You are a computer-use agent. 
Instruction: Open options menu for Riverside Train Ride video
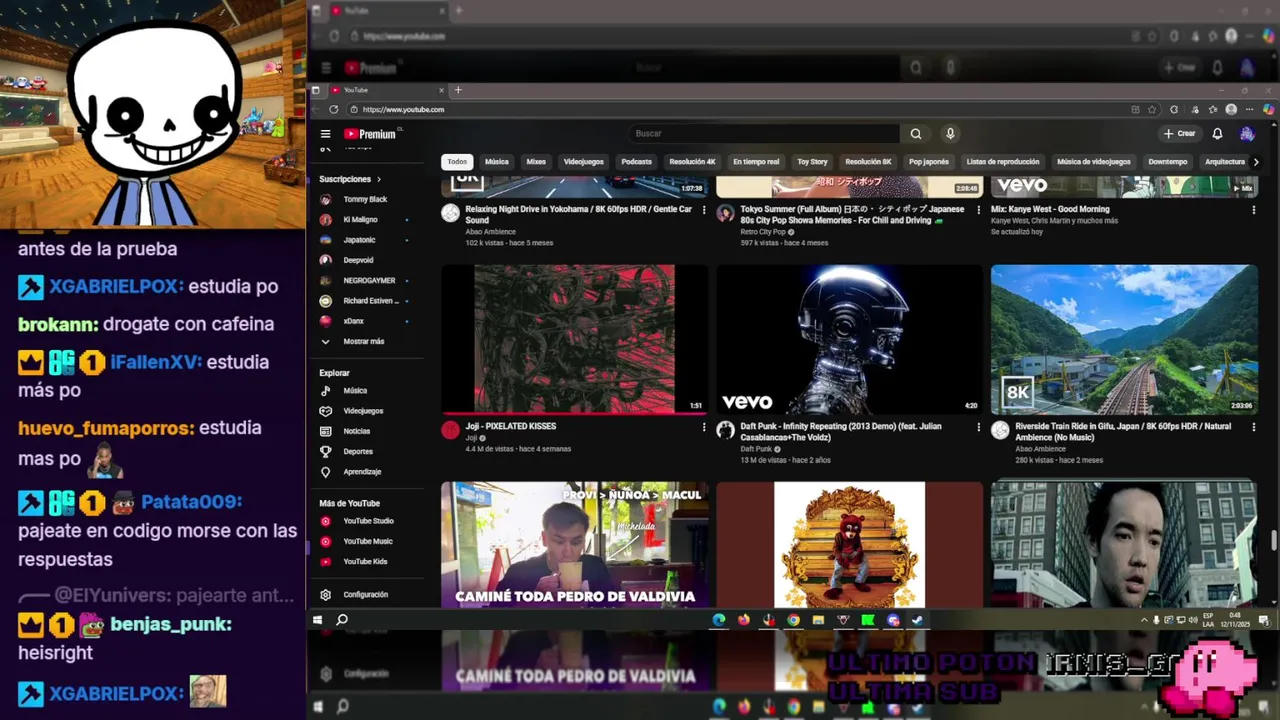point(1254,427)
